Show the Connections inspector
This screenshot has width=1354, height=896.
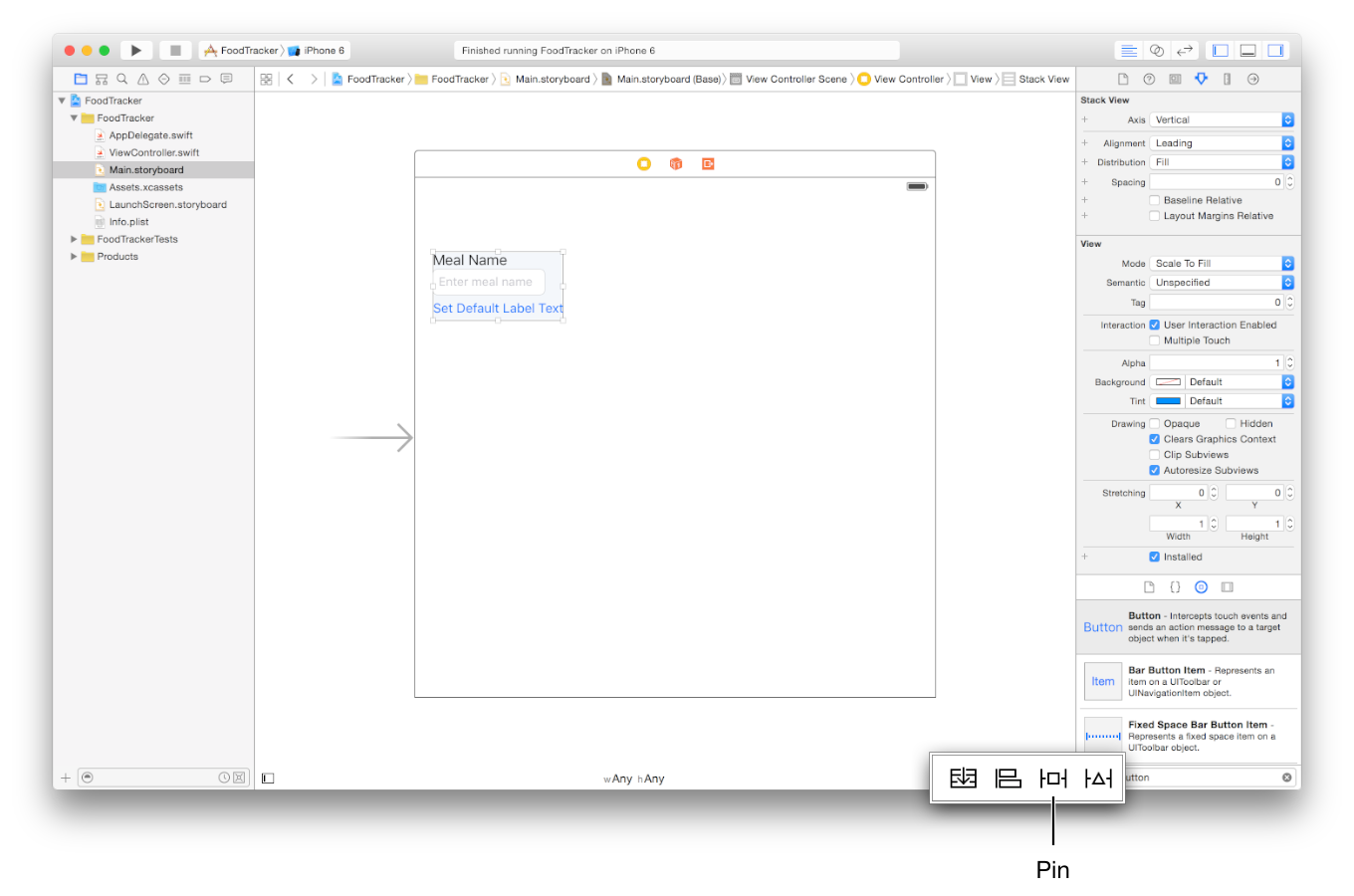1253,79
